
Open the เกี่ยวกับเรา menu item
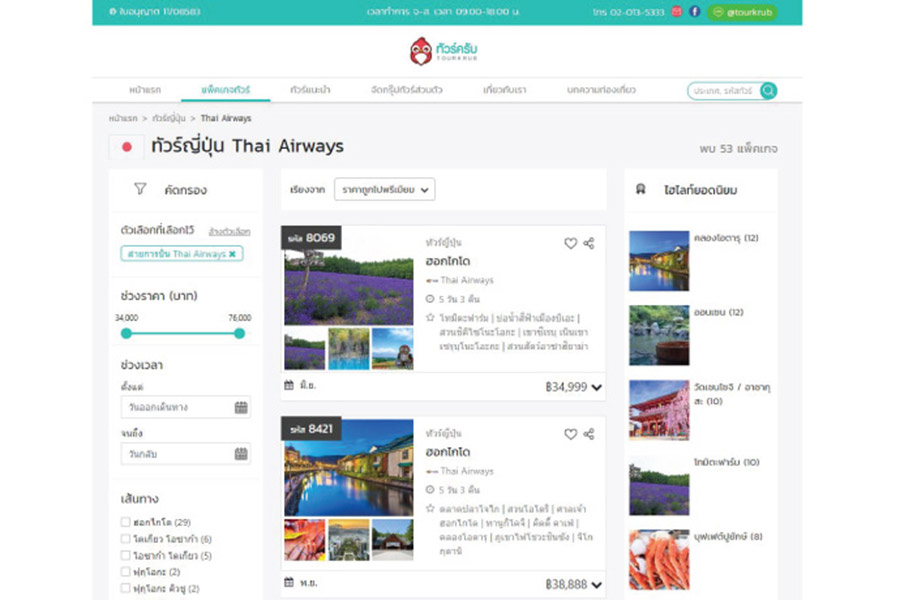pyautogui.click(x=504, y=90)
